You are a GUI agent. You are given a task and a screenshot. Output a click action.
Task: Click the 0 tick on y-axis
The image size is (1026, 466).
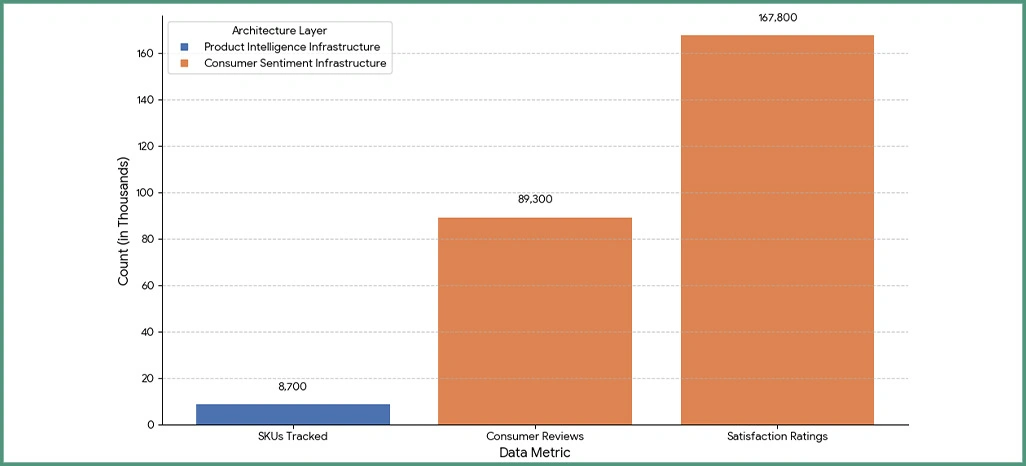click(150, 425)
